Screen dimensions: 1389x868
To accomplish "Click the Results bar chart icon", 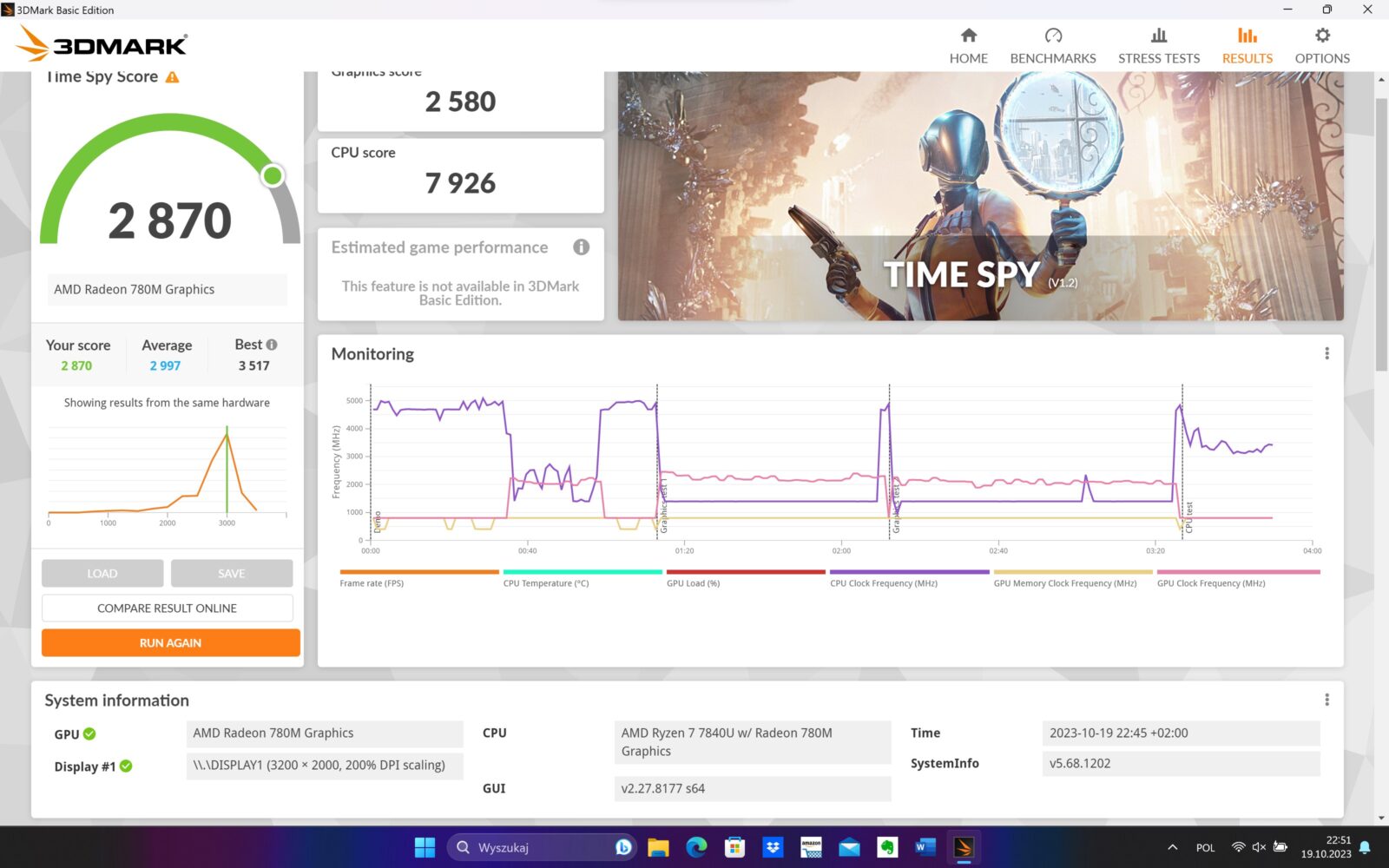I will [x=1247, y=36].
